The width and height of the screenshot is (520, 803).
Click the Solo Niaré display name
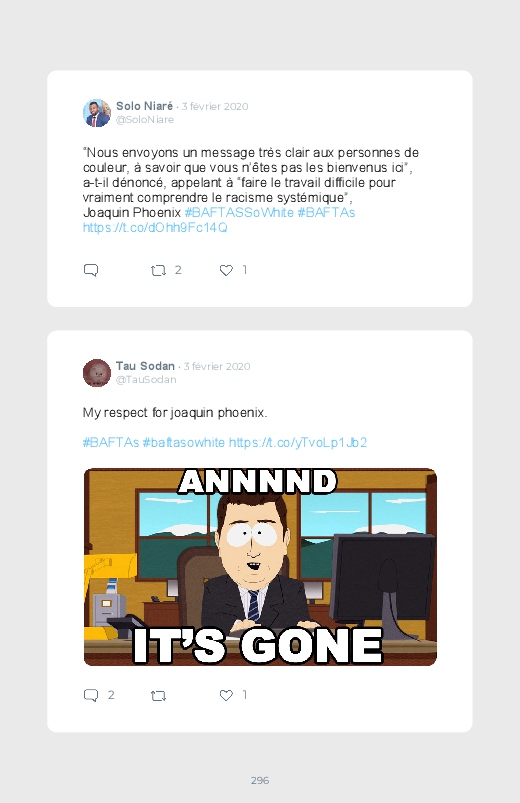click(x=144, y=106)
